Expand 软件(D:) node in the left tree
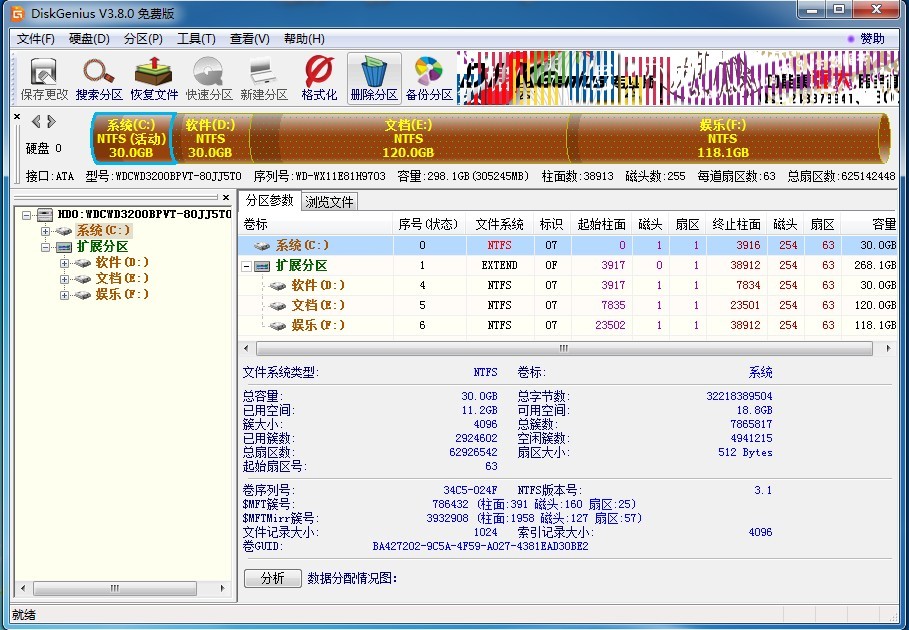The width and height of the screenshot is (909, 630). [64, 263]
